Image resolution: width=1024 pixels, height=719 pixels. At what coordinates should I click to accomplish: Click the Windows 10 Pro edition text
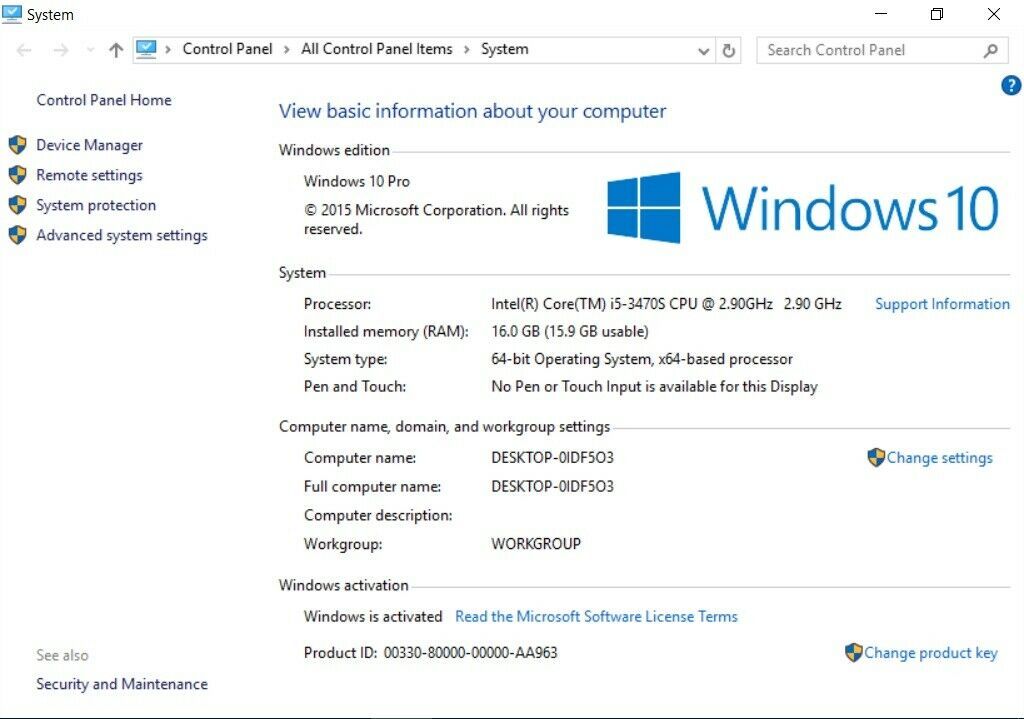[357, 181]
